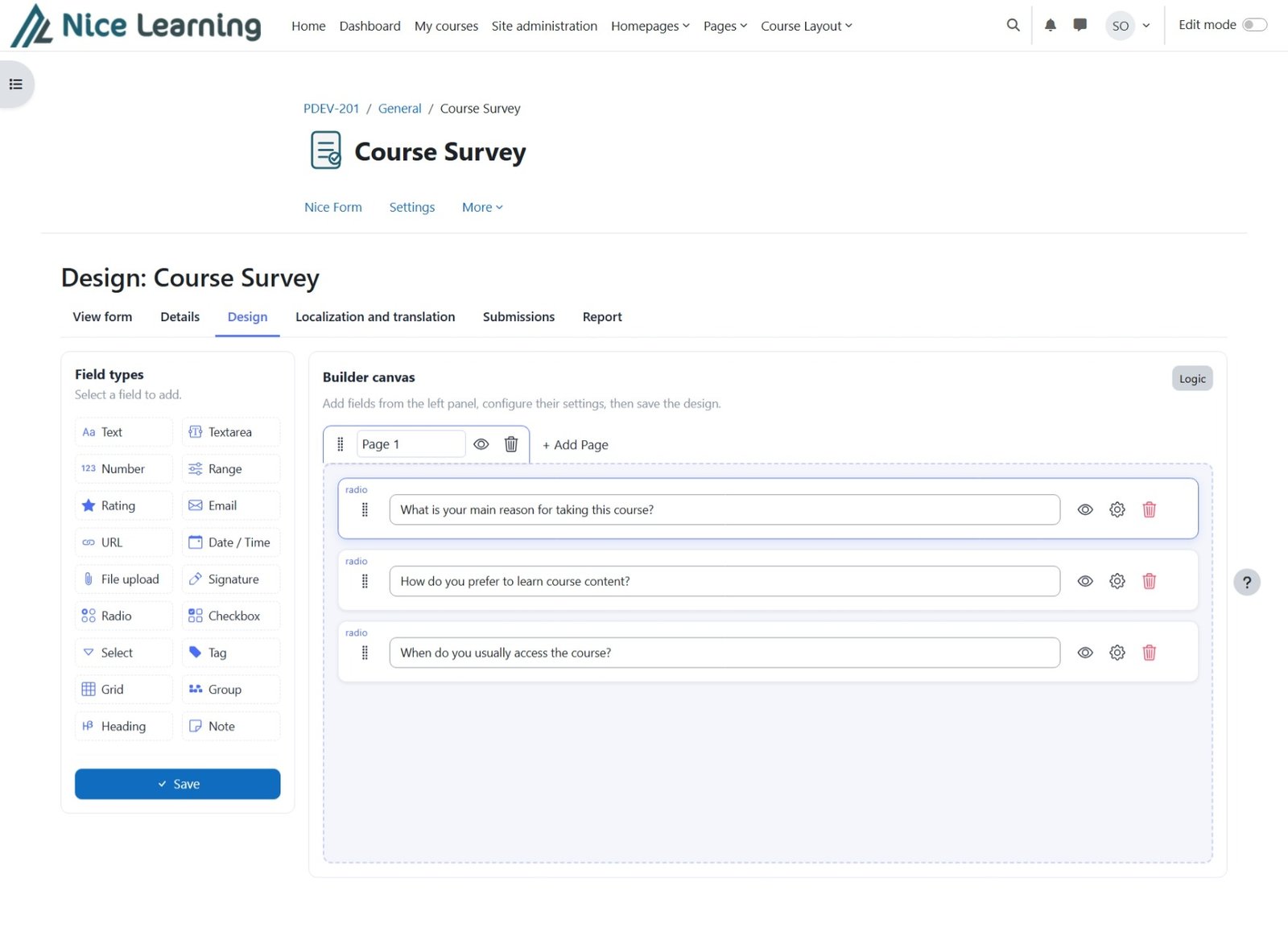Open notifications bell
Image resolution: width=1288 pixels, height=952 pixels.
point(1051,25)
